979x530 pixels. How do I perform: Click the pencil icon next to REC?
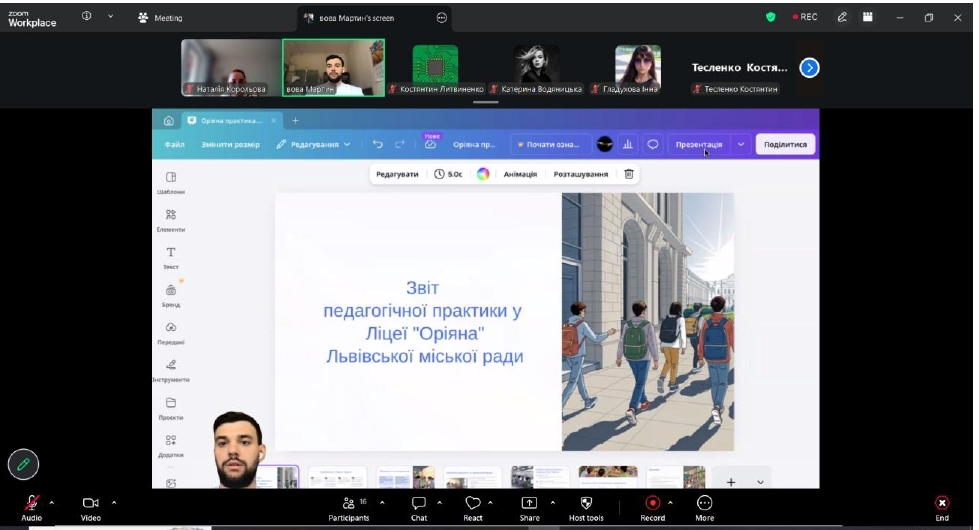842,17
